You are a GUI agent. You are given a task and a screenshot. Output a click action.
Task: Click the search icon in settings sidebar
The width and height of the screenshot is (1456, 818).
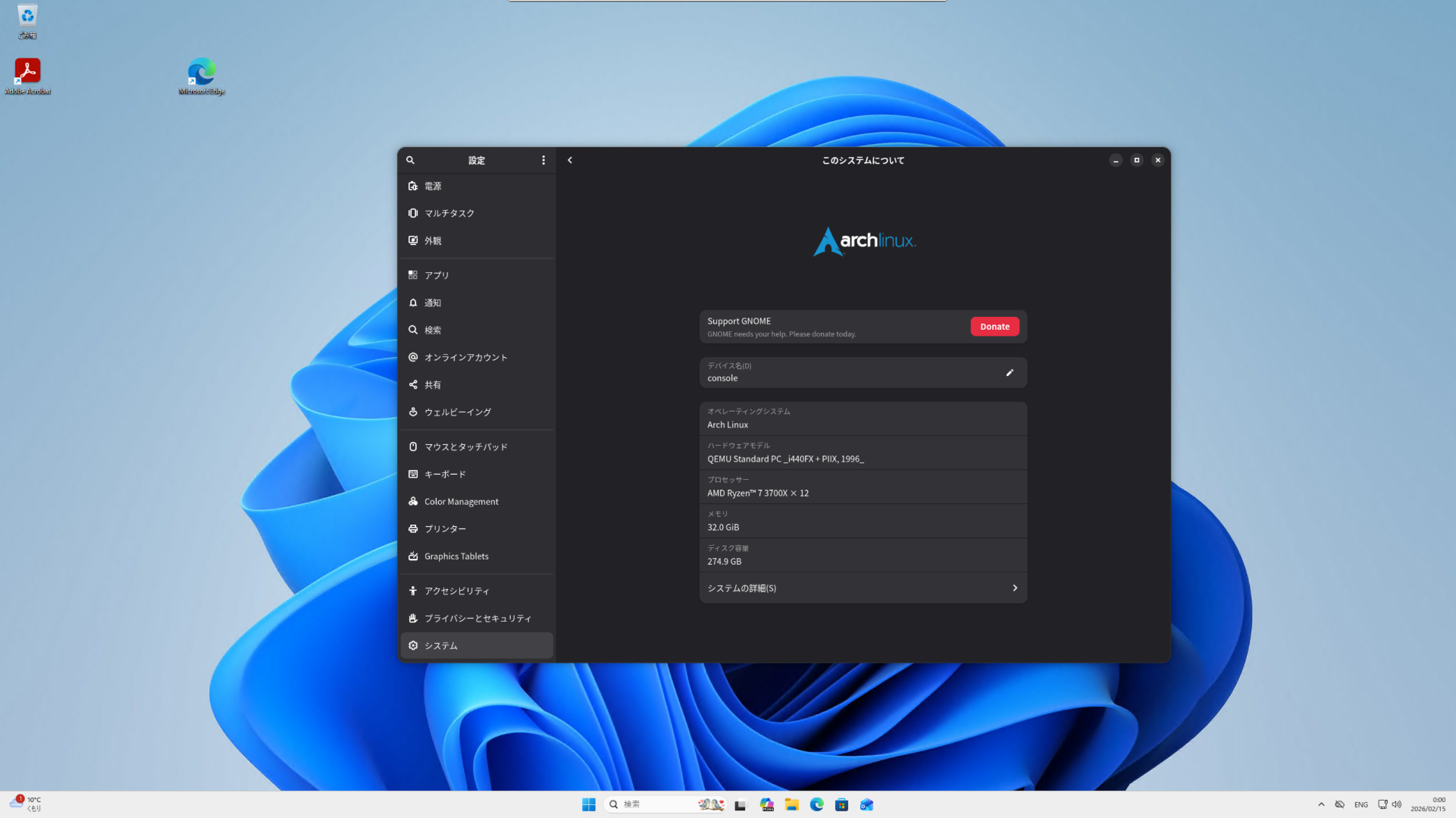coord(410,160)
